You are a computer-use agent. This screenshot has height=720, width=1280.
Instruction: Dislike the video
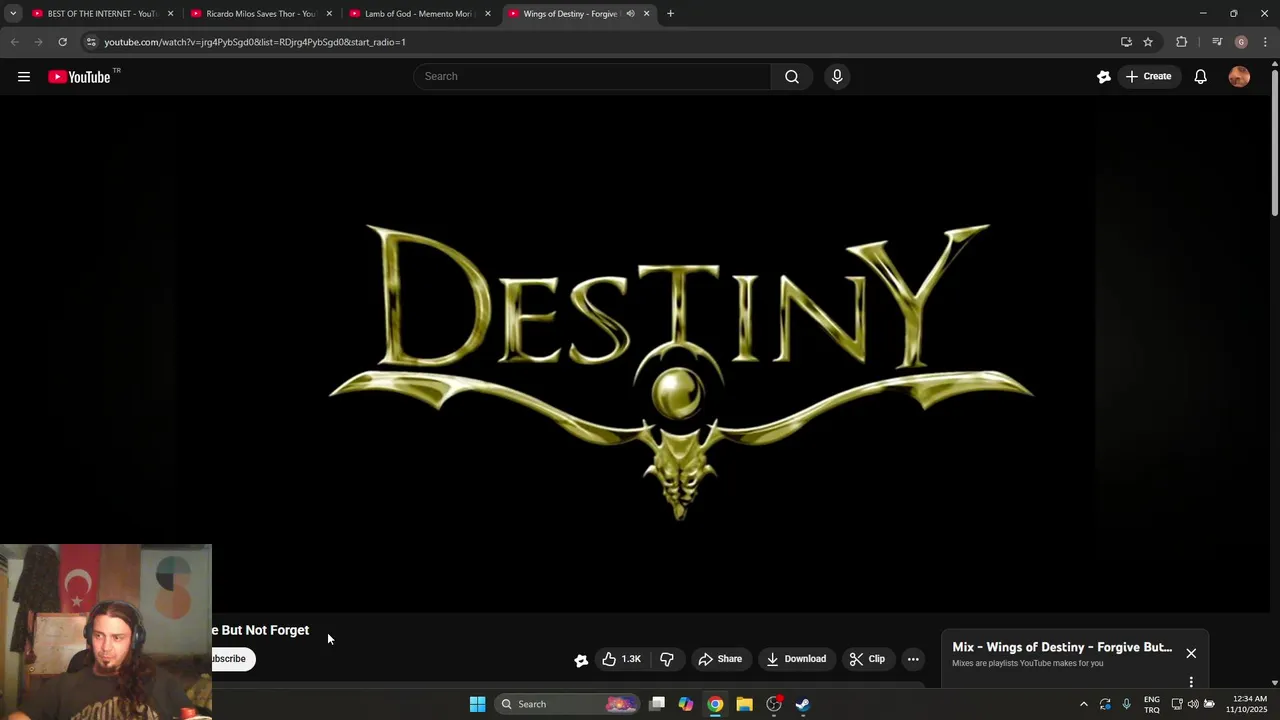pos(667,659)
